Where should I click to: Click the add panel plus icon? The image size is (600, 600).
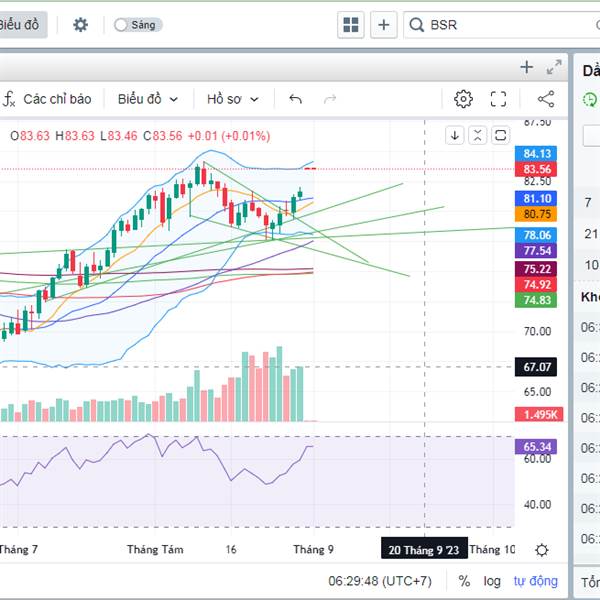click(x=527, y=67)
